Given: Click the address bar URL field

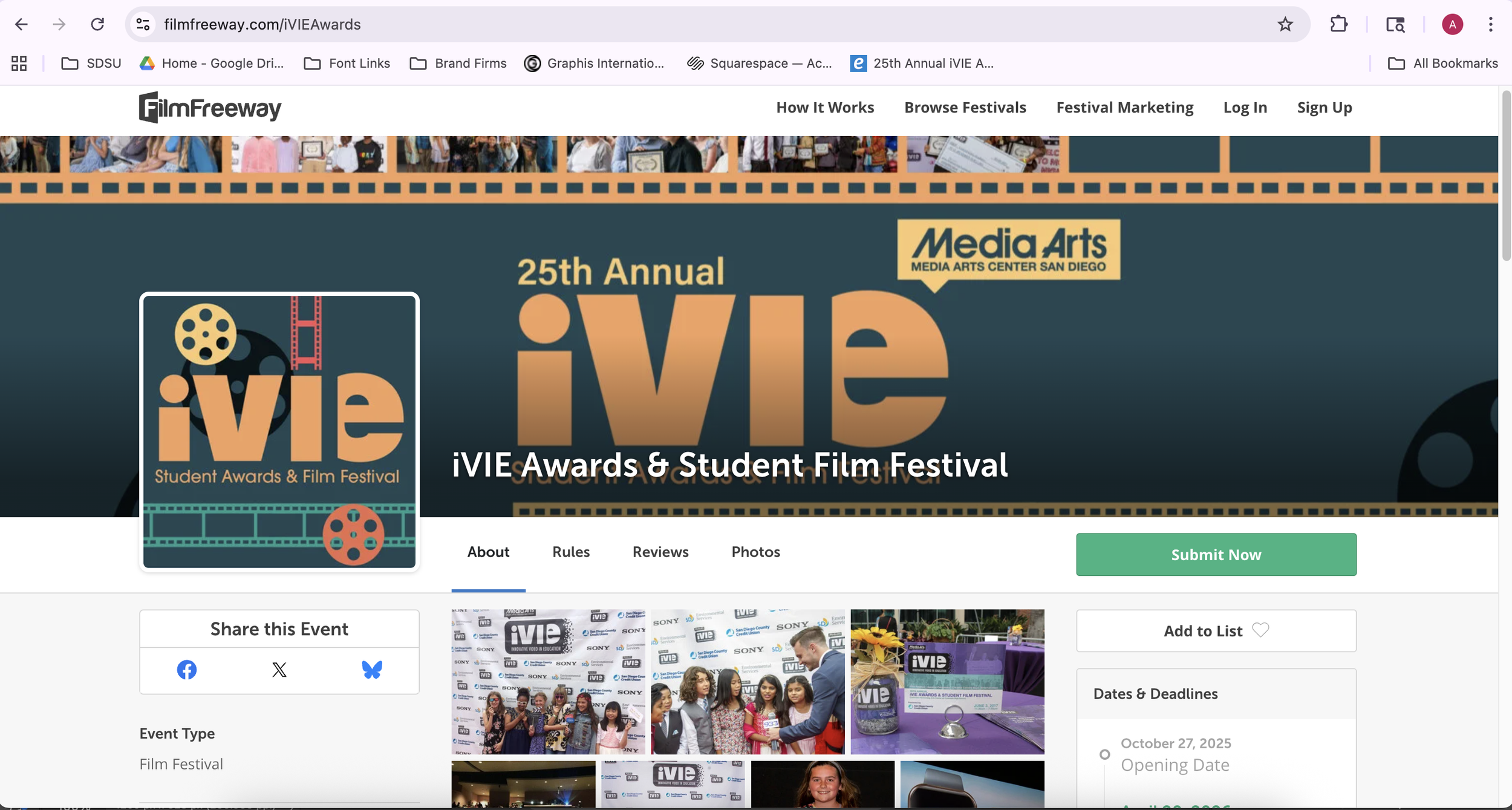Looking at the screenshot, I should coord(717,24).
